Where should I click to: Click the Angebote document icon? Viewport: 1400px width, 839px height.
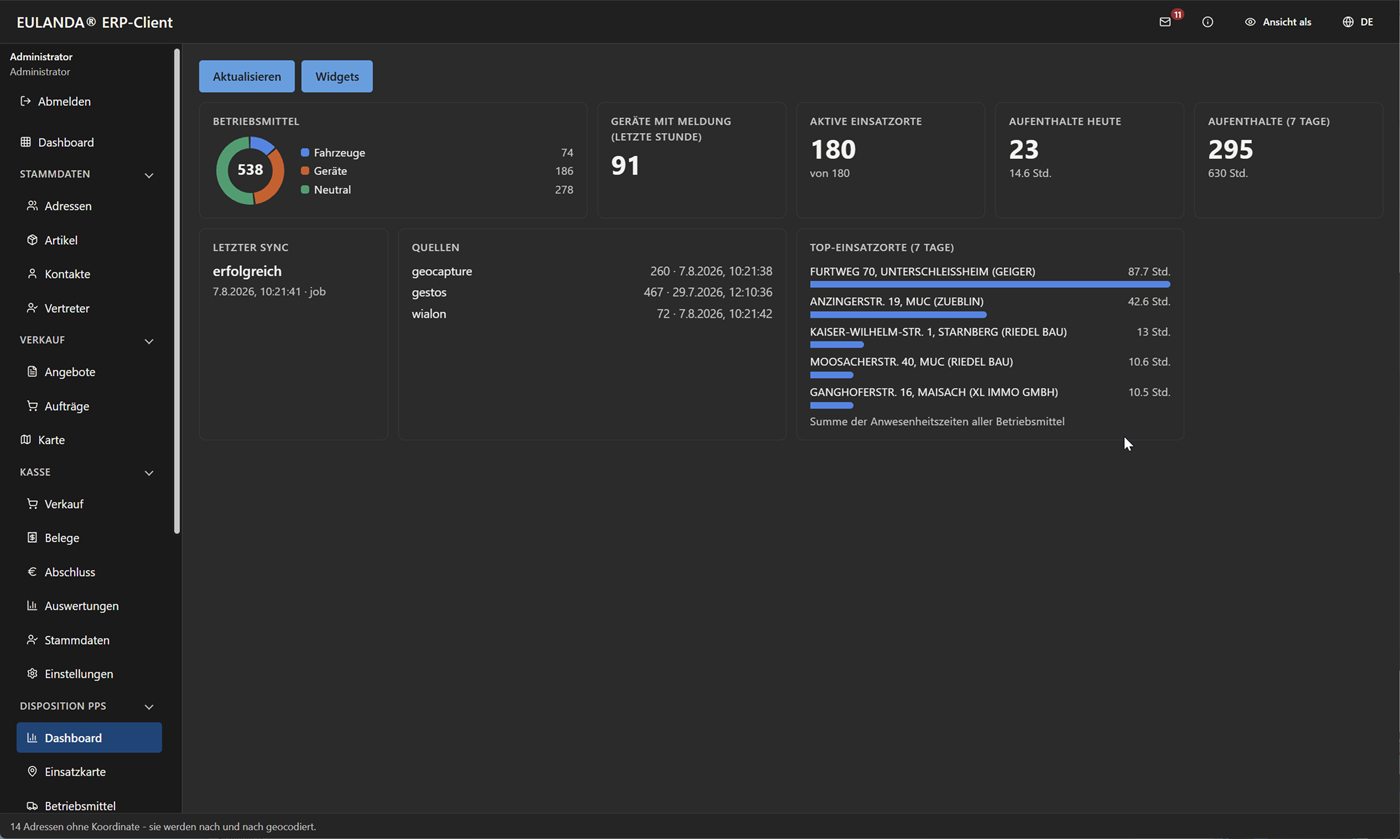tap(32, 372)
